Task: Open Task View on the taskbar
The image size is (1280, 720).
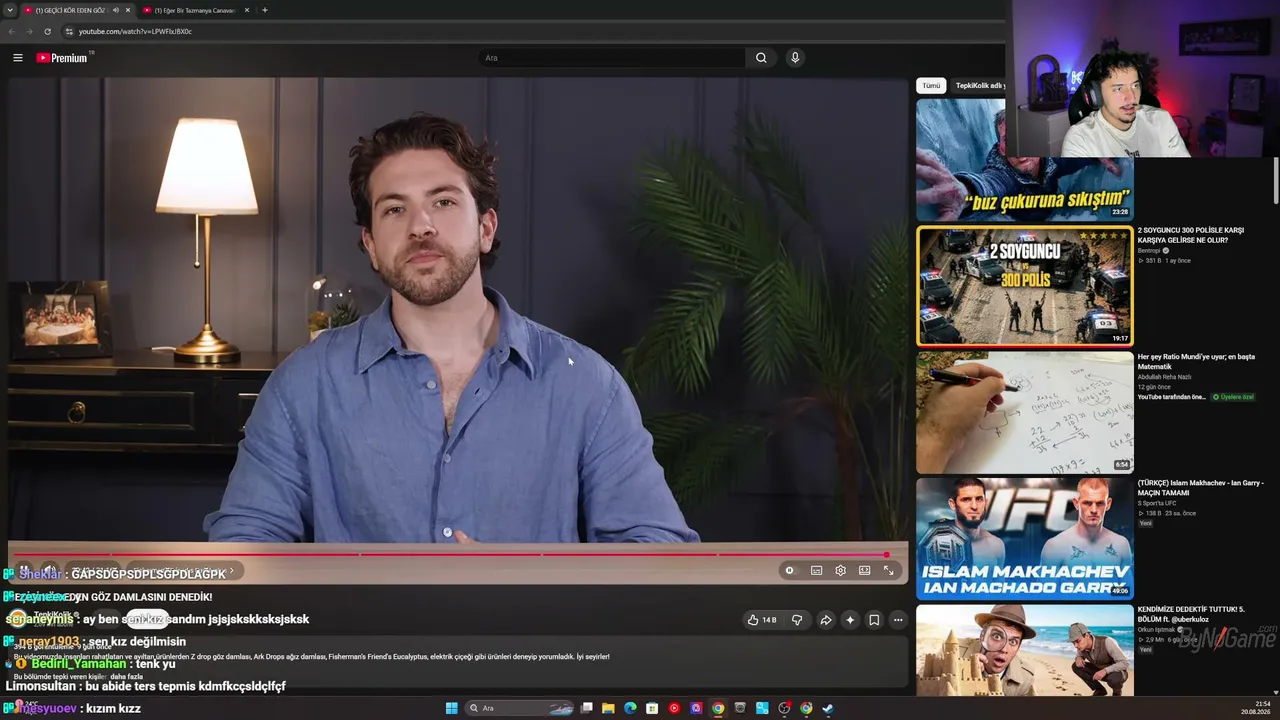Action: click(587, 708)
